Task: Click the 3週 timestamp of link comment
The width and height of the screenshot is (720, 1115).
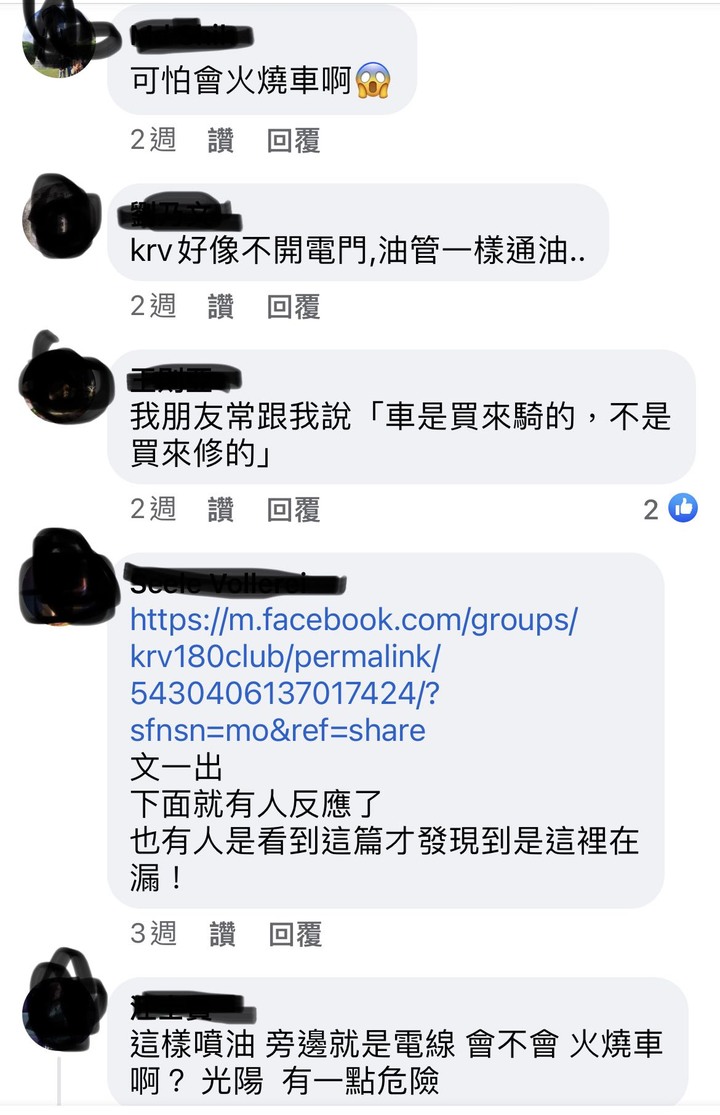Action: pos(154,933)
